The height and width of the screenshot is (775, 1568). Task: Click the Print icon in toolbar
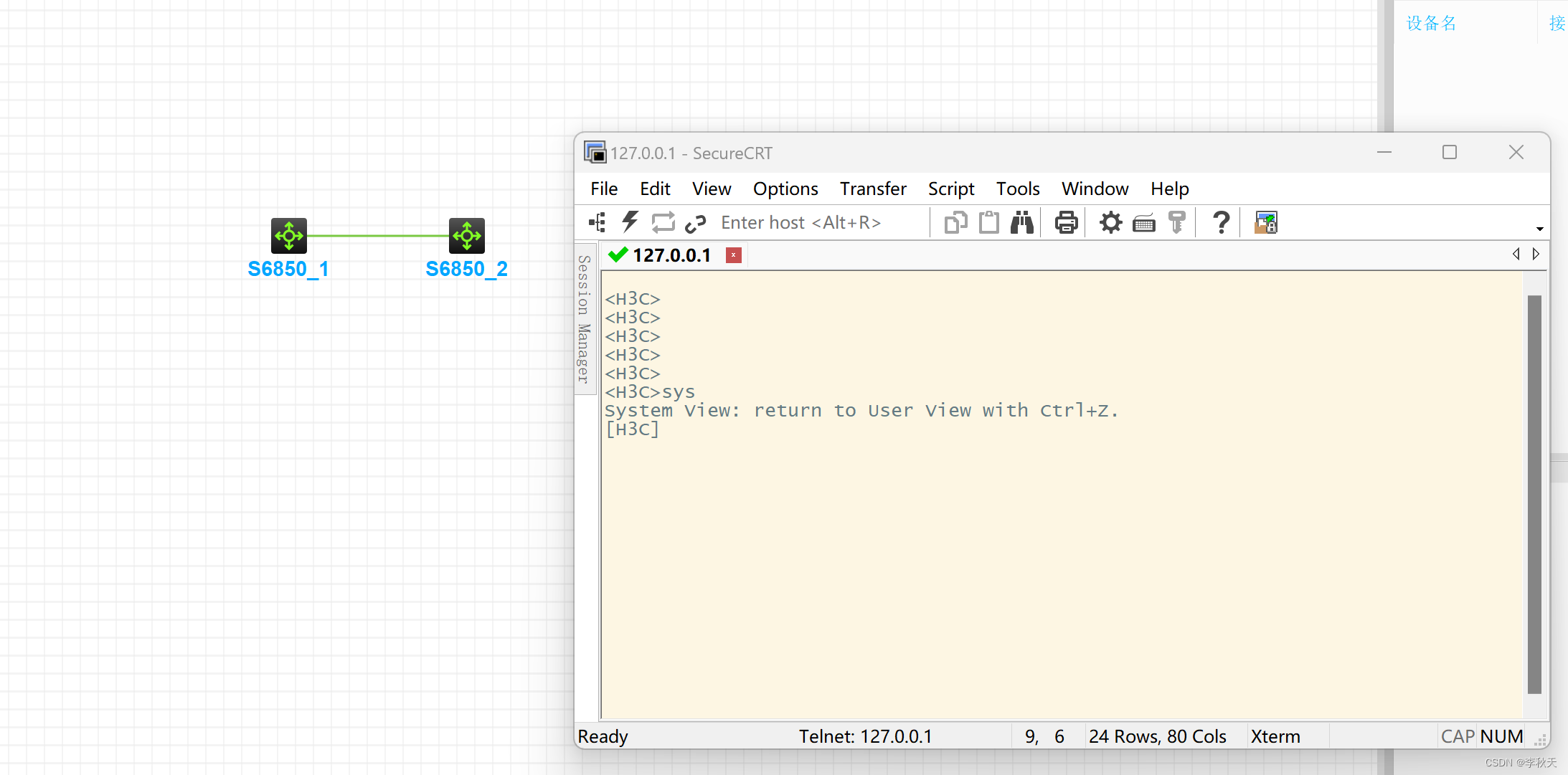1066,223
